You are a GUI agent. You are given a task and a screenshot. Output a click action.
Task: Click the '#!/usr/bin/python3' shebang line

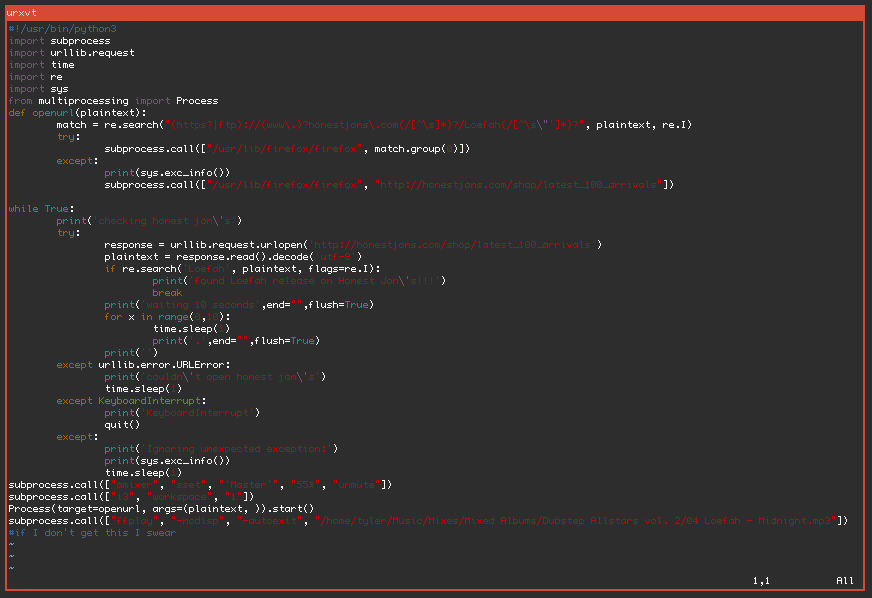pyautogui.click(x=62, y=29)
